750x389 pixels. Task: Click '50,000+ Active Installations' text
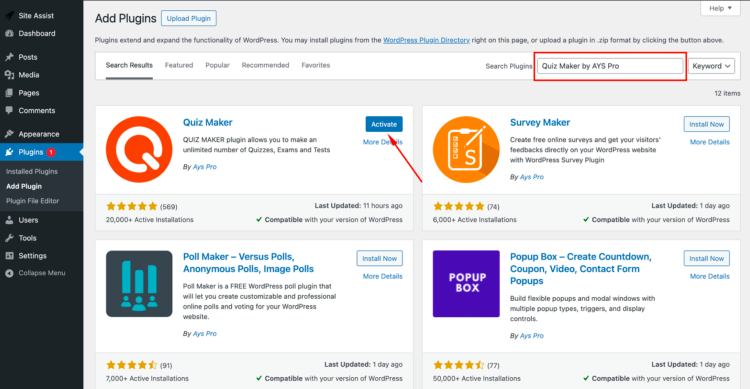(476, 378)
